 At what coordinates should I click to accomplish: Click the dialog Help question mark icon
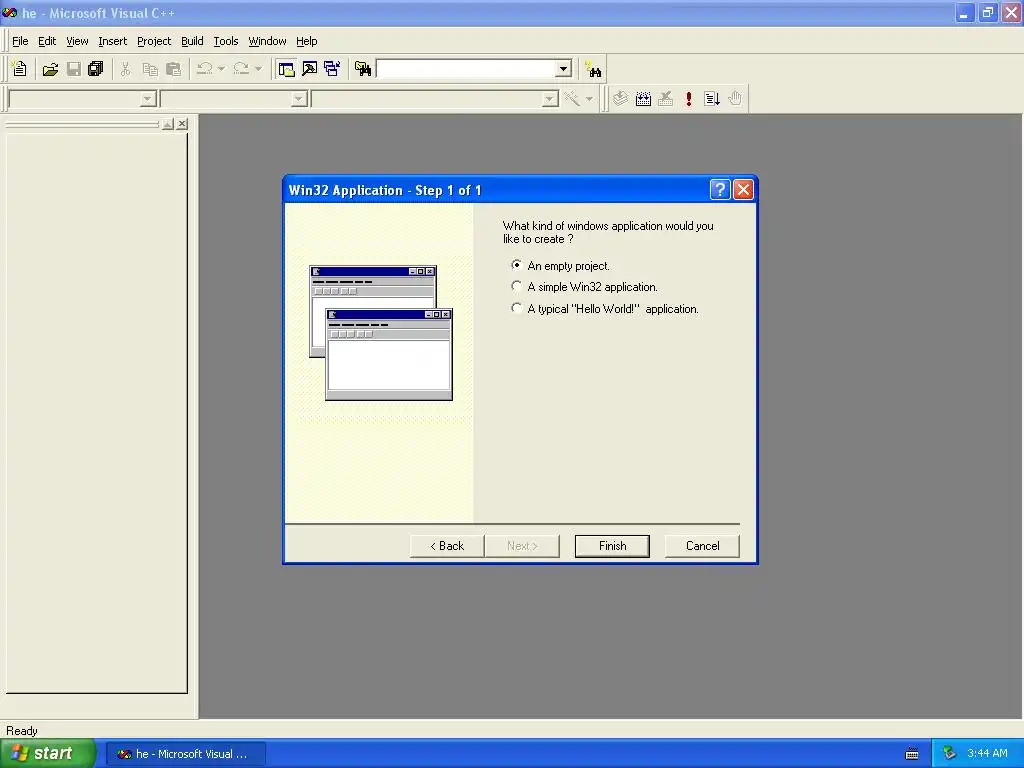[x=720, y=189]
